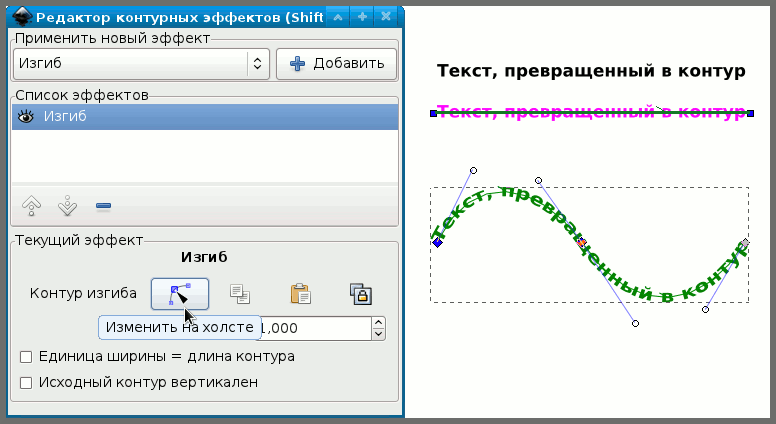Click the edit-on-canvas bend path button
The image size is (776, 424).
click(x=180, y=293)
